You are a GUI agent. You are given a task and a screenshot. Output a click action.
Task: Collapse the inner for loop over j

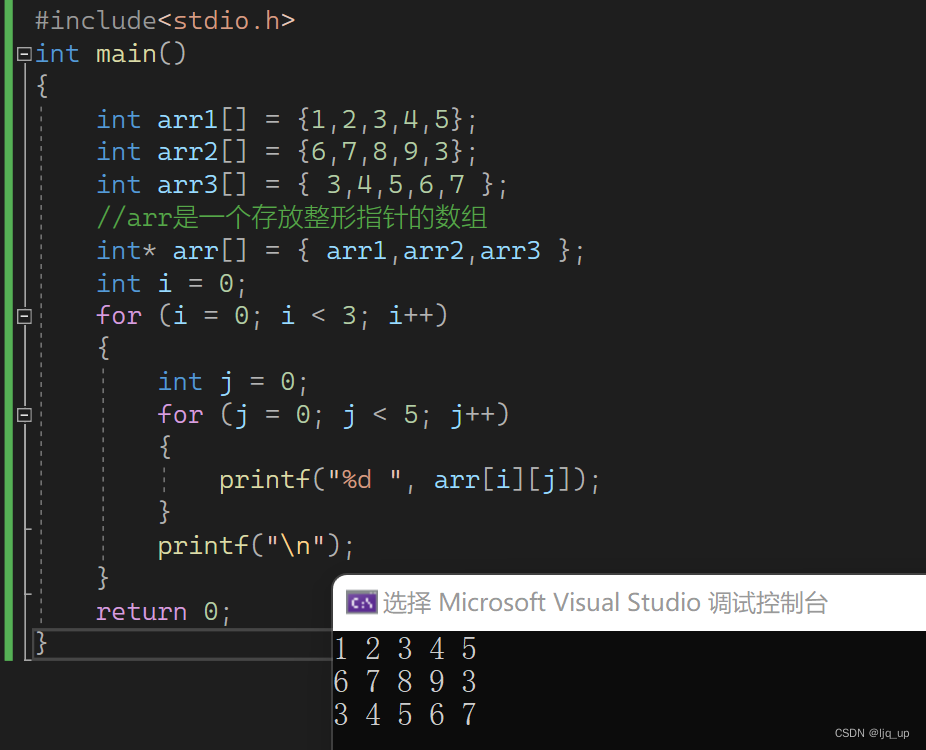[x=24, y=415]
